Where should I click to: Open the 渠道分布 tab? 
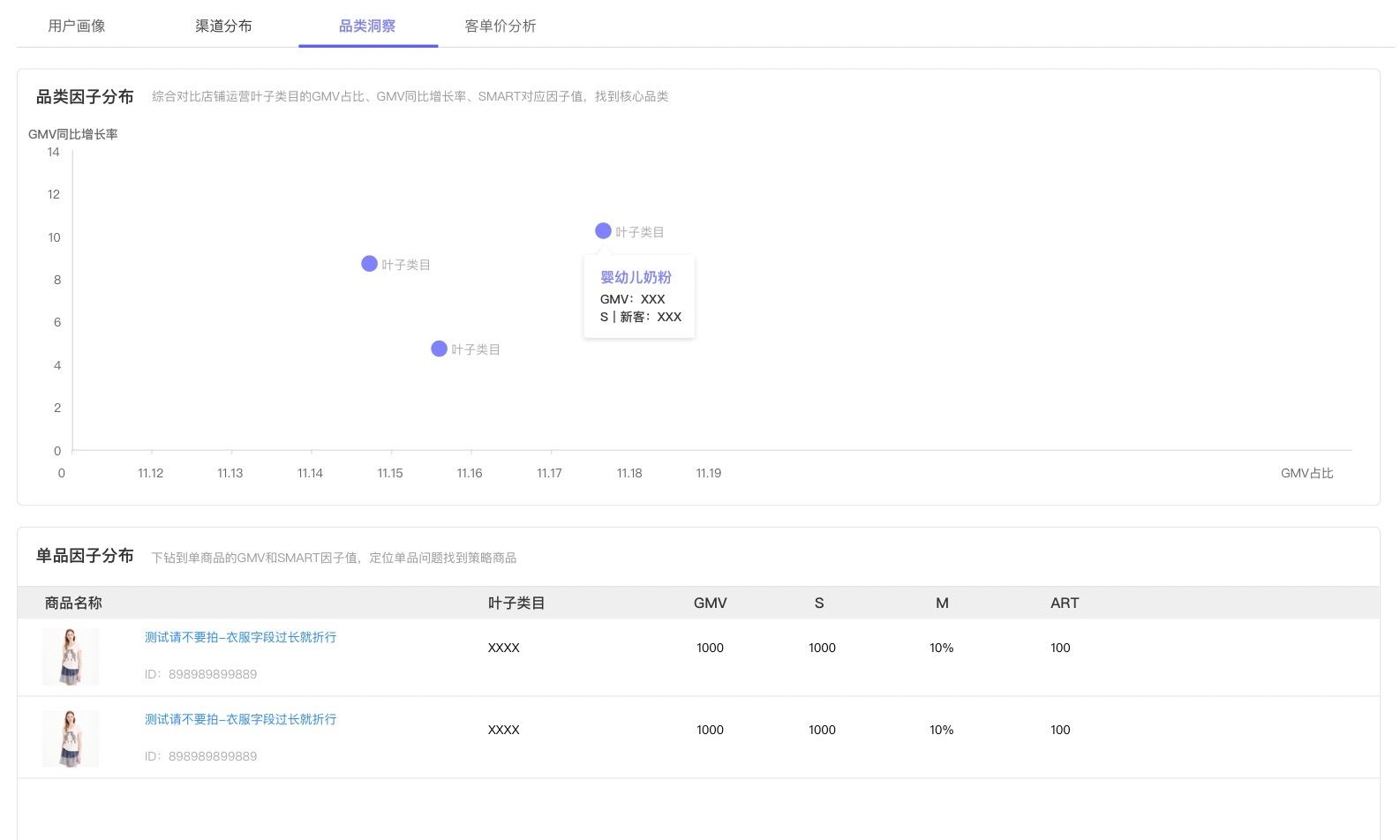[223, 26]
